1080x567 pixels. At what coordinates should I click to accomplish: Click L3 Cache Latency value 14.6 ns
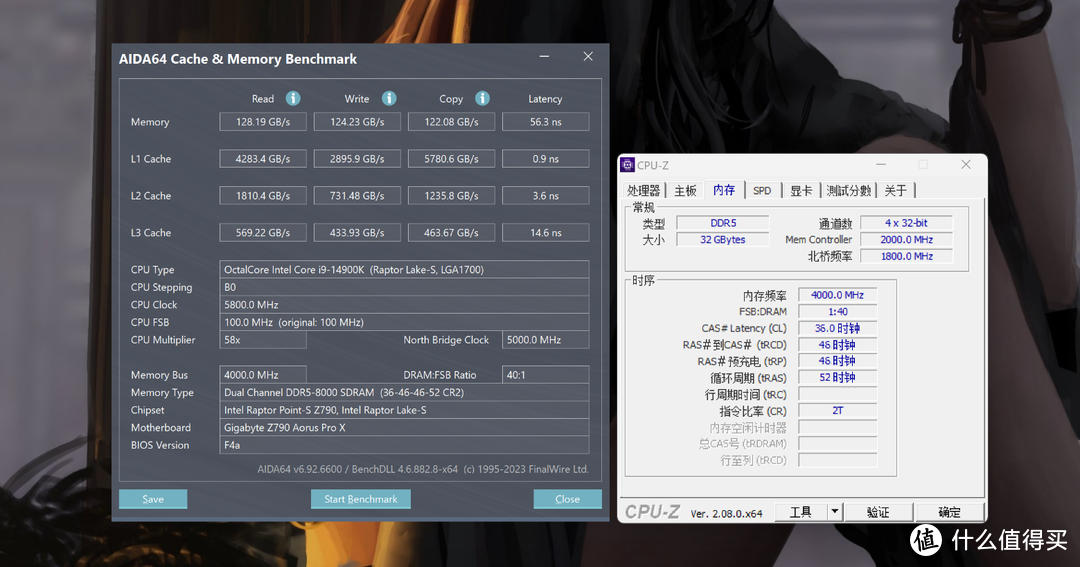click(546, 233)
